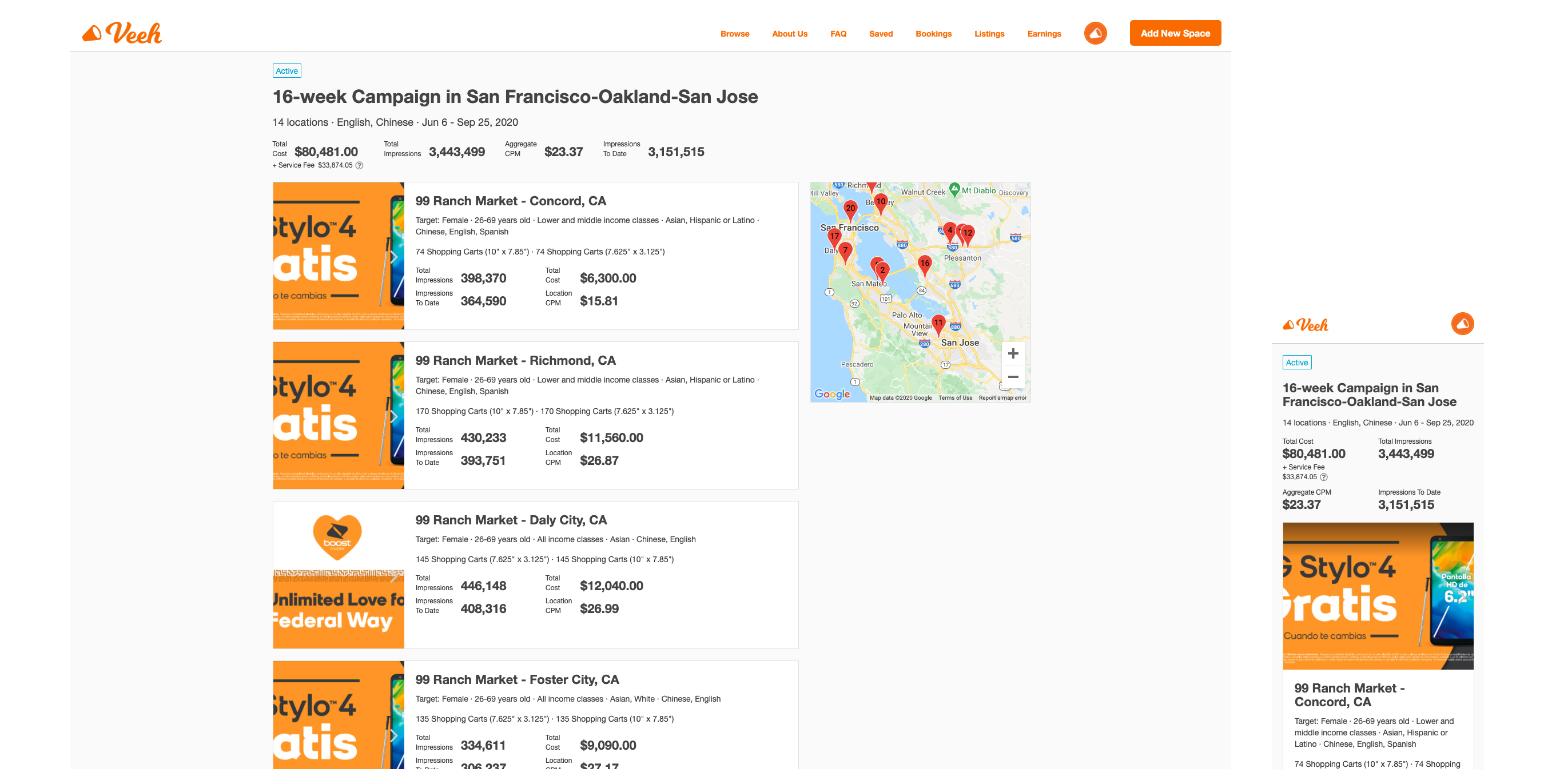Image resolution: width=1544 pixels, height=784 pixels.
Task: Select map pin number 10
Action: coord(881,202)
